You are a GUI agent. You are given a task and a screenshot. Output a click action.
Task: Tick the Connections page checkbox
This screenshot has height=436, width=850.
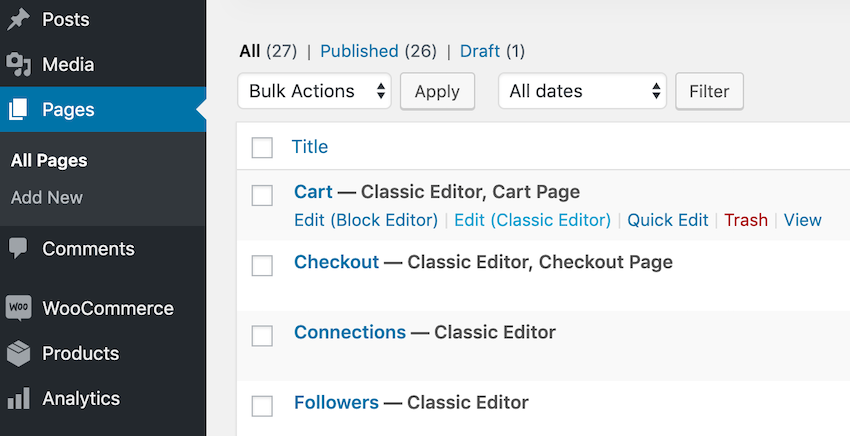[x=262, y=336]
